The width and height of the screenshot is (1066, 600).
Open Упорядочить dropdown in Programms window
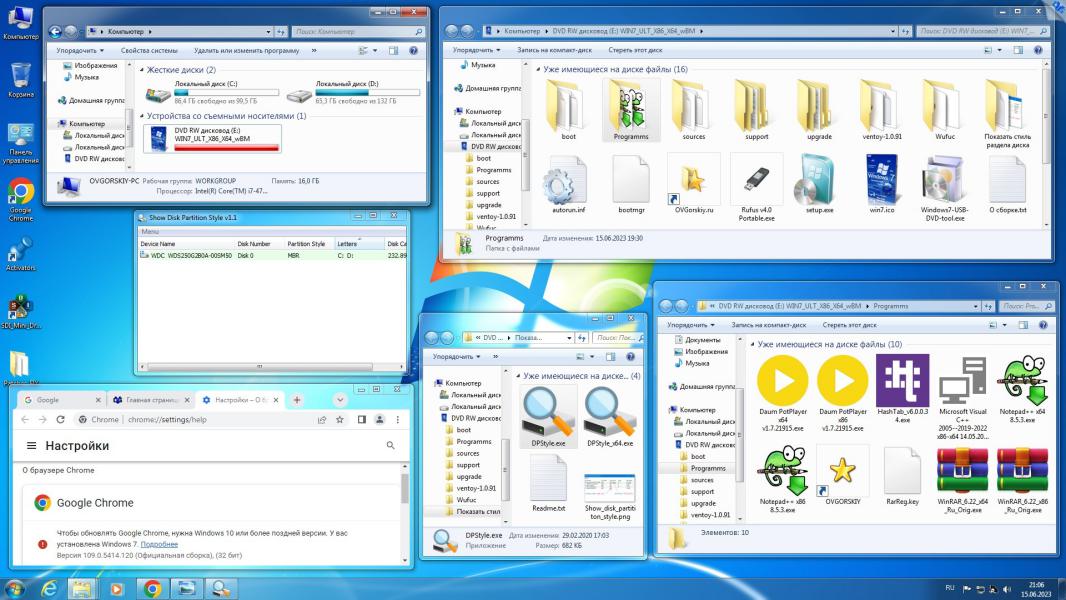[x=691, y=325]
